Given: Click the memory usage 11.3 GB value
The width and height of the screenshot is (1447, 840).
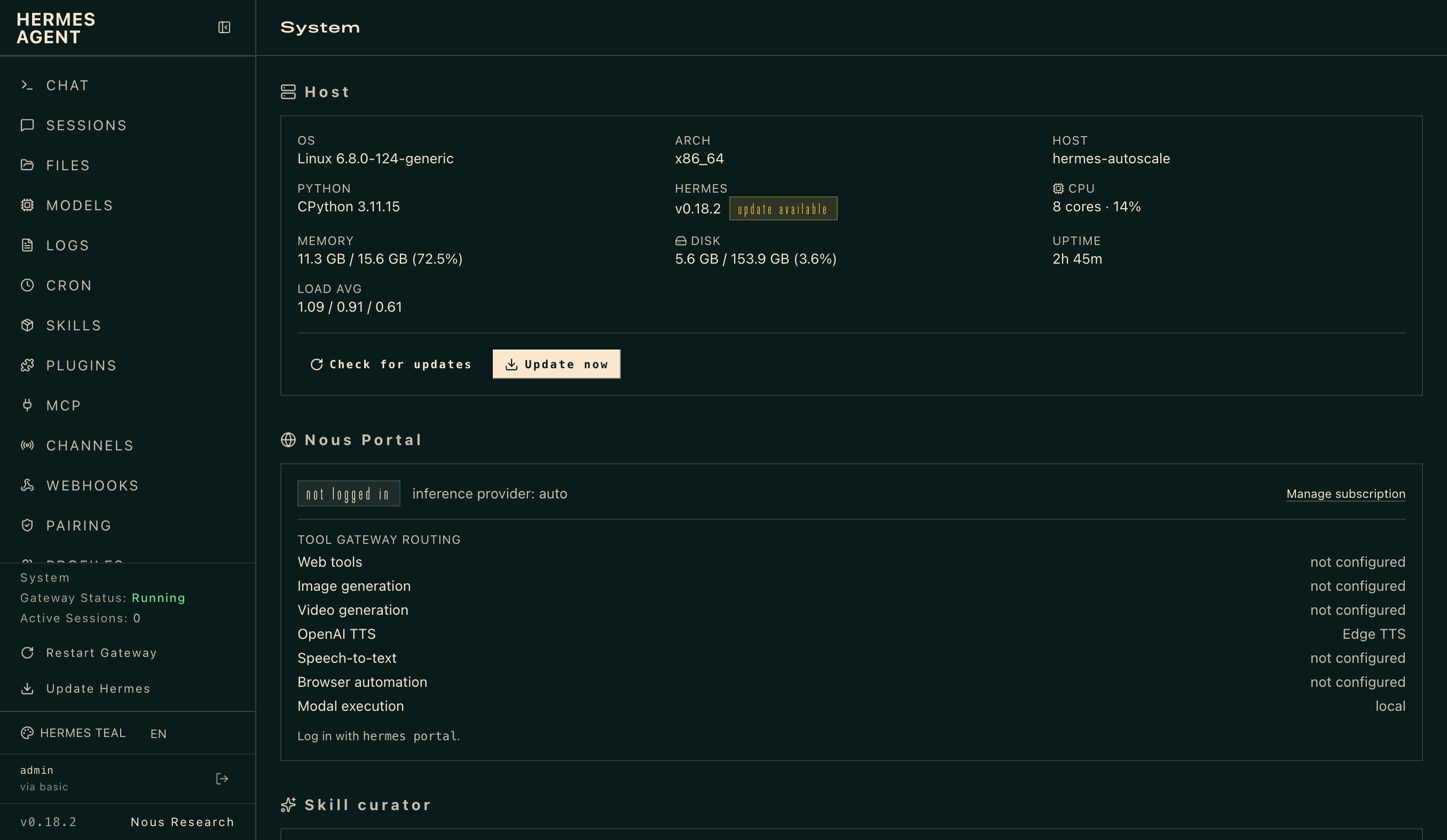Looking at the screenshot, I should pyautogui.click(x=380, y=259).
